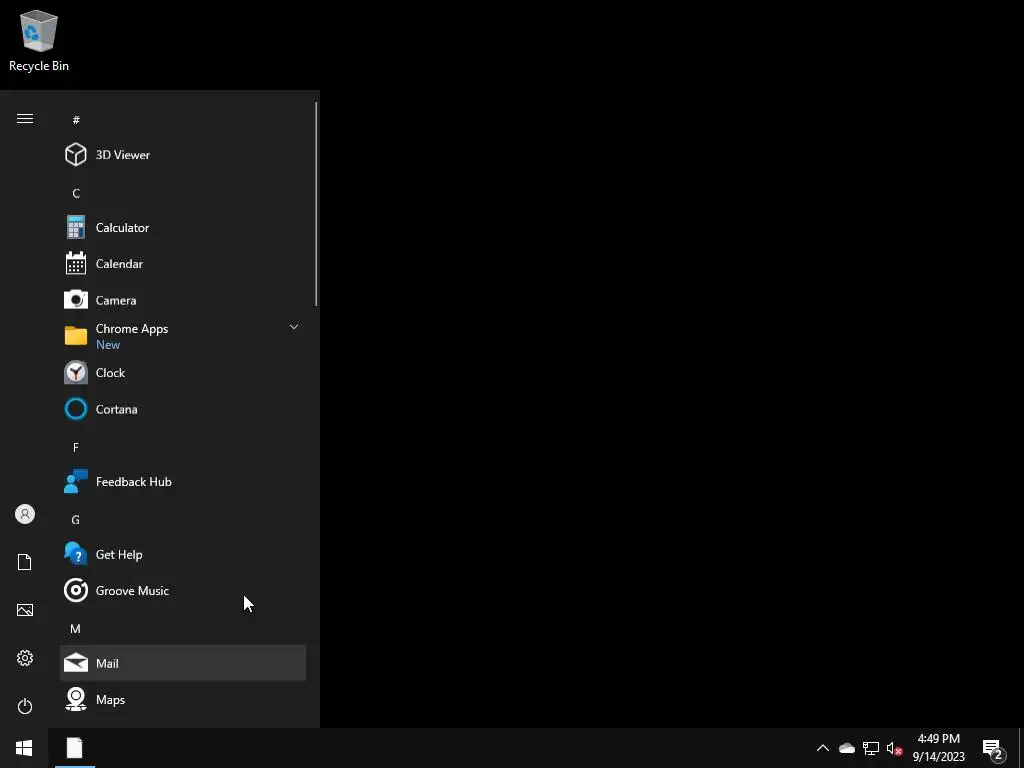
Task: Expand the Chrome Apps folder chevron
Action: [294, 327]
